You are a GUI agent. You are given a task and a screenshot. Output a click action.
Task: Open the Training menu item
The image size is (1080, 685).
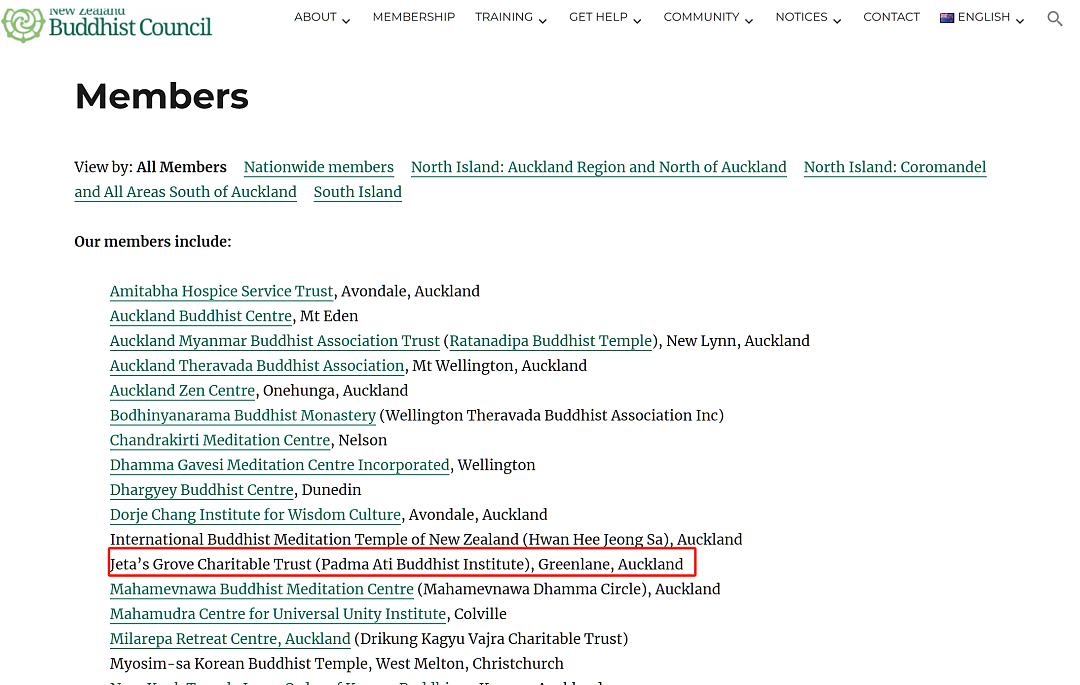tap(503, 17)
